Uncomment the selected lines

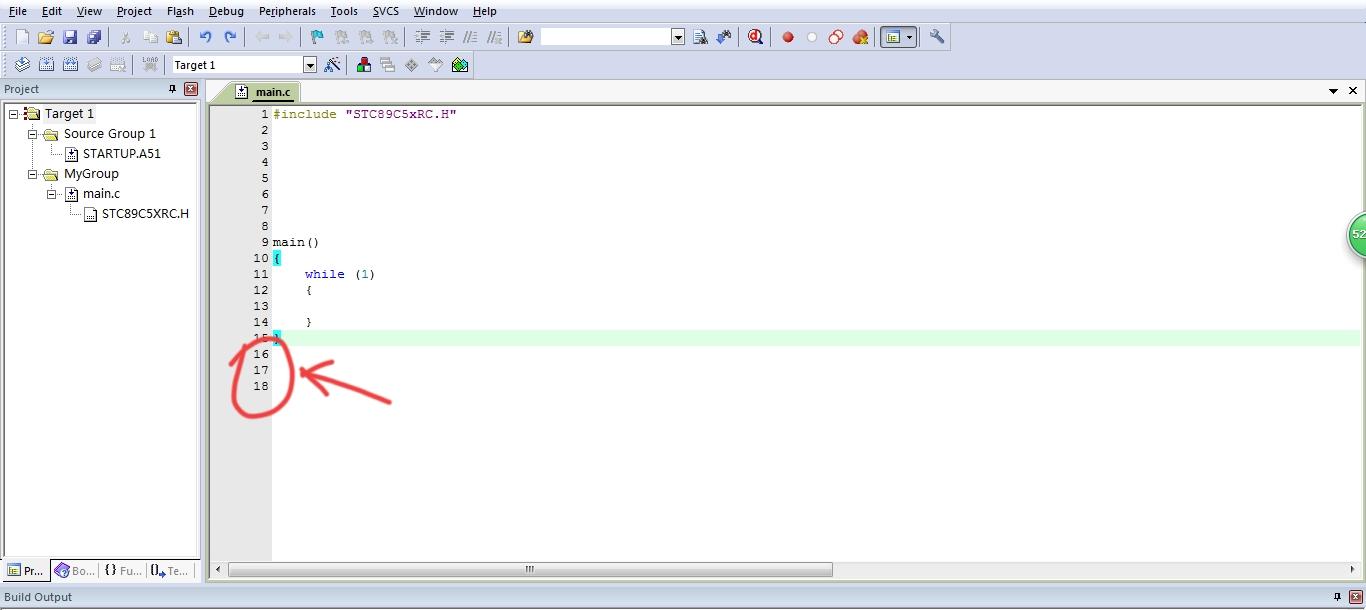click(x=494, y=37)
